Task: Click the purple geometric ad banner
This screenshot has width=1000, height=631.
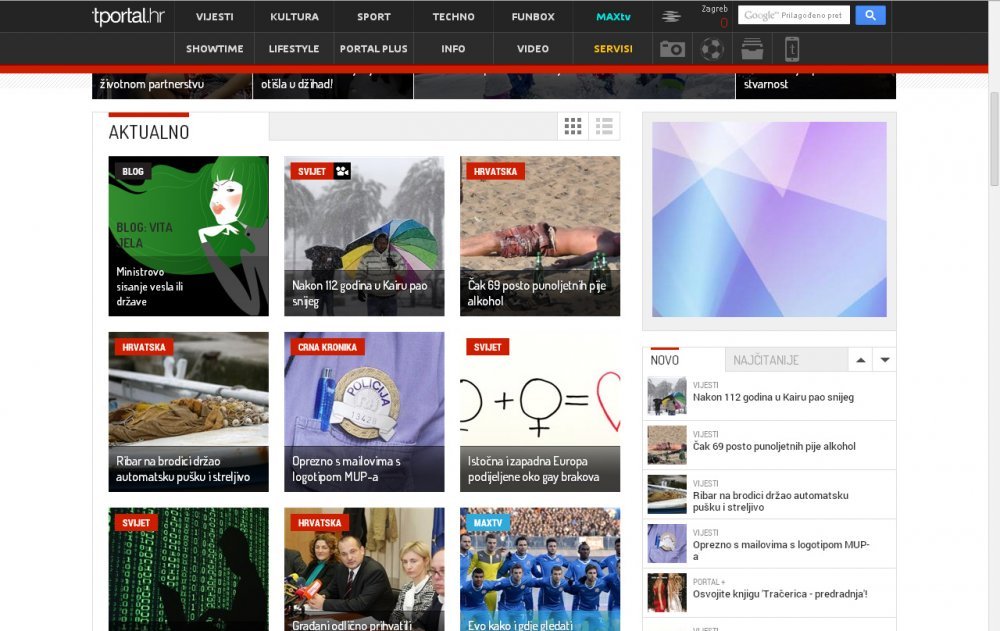Action: click(x=769, y=219)
